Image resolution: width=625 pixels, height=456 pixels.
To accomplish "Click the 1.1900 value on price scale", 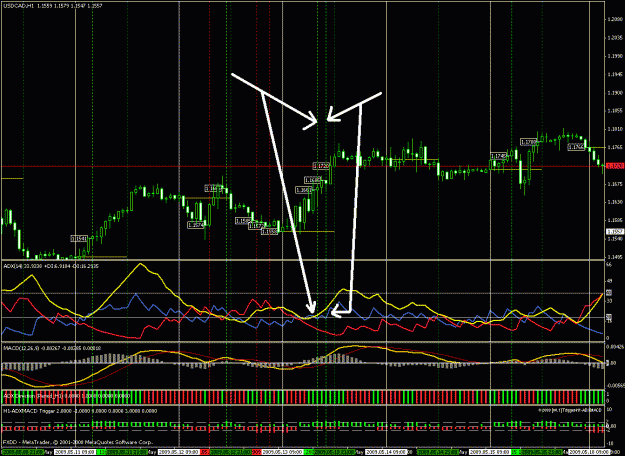I will 613,93.
